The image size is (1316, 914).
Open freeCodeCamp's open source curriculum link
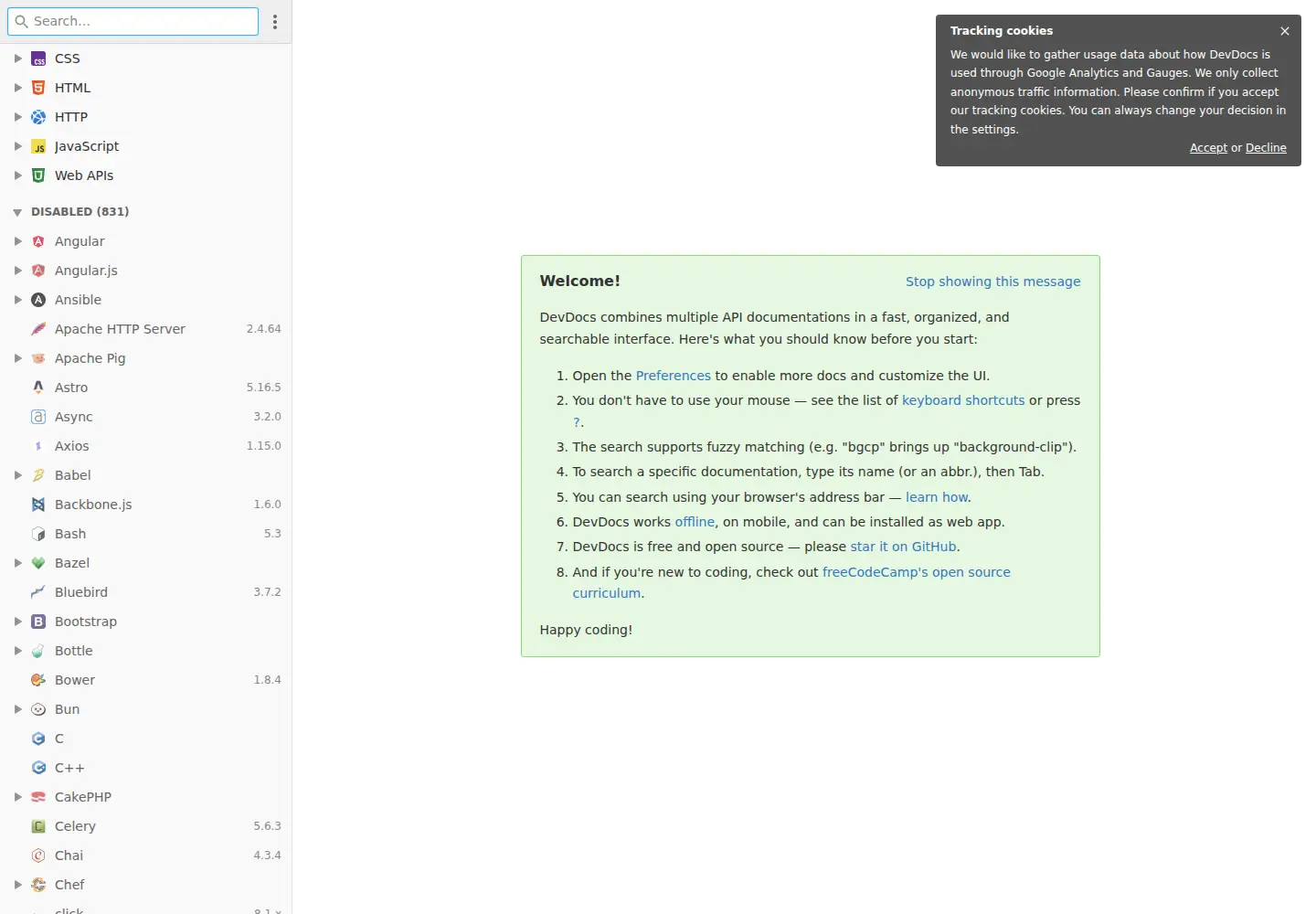click(x=791, y=582)
